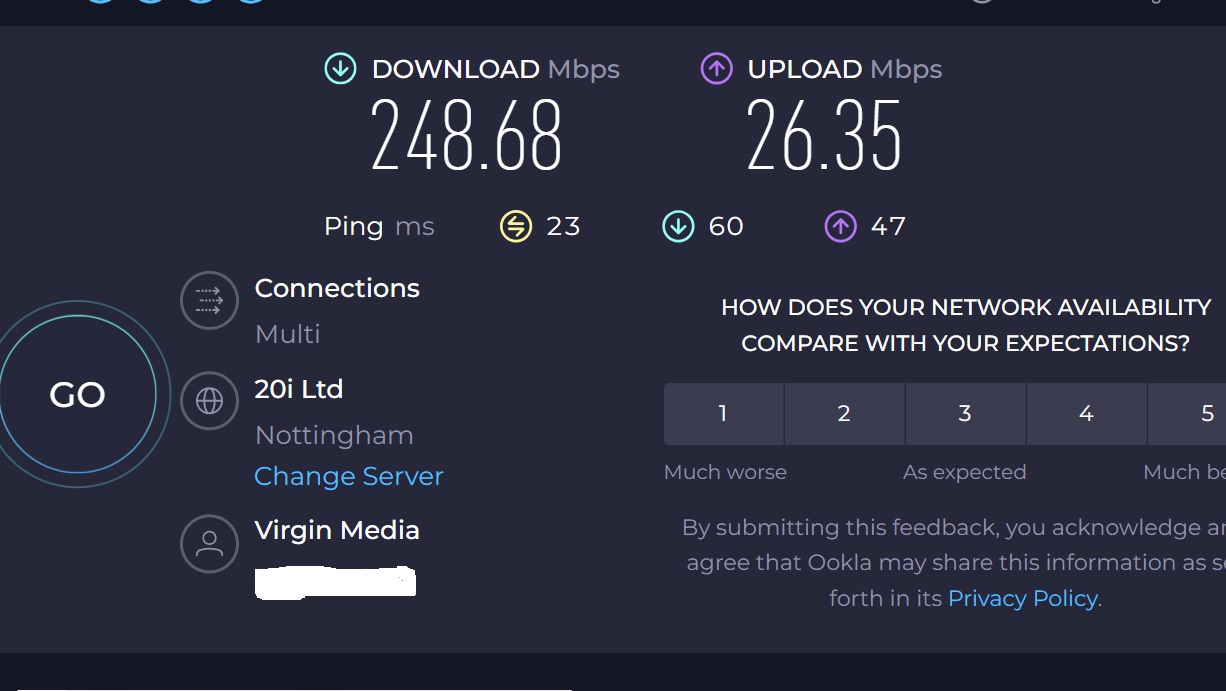1226x691 pixels.
Task: Click the purple upload arrow icon beside UPLOAD
Action: pos(716,69)
